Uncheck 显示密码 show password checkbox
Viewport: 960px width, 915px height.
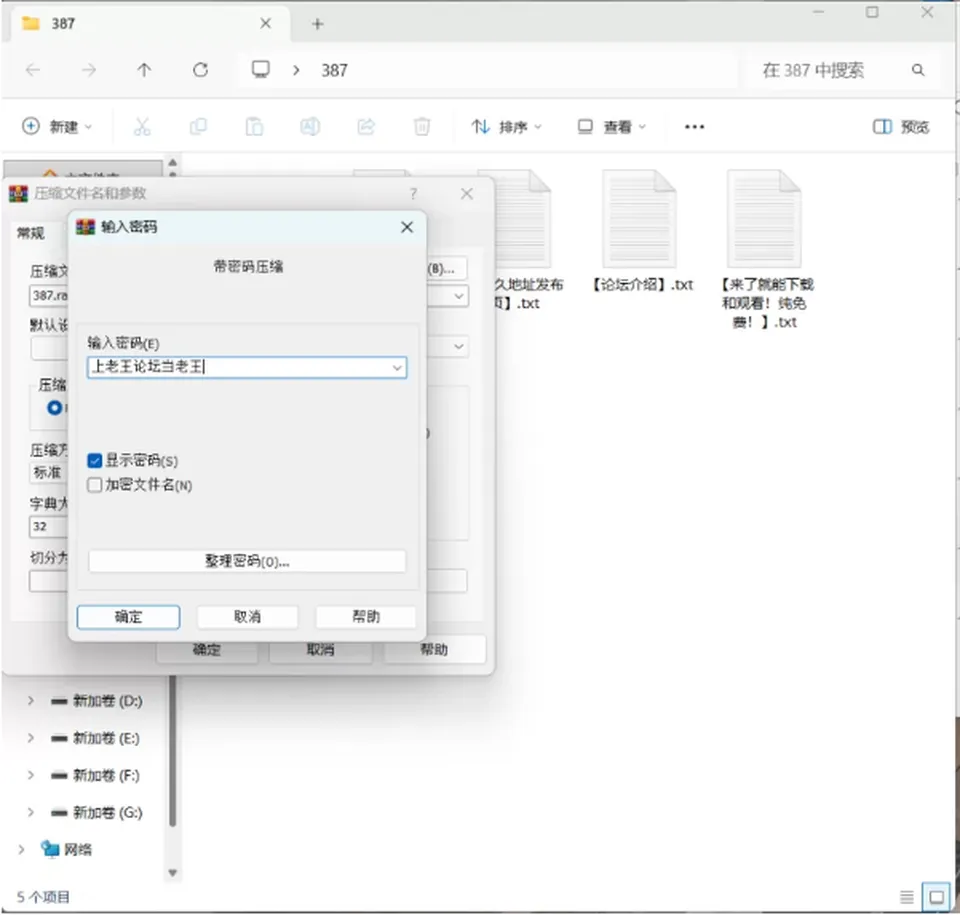pos(94,461)
